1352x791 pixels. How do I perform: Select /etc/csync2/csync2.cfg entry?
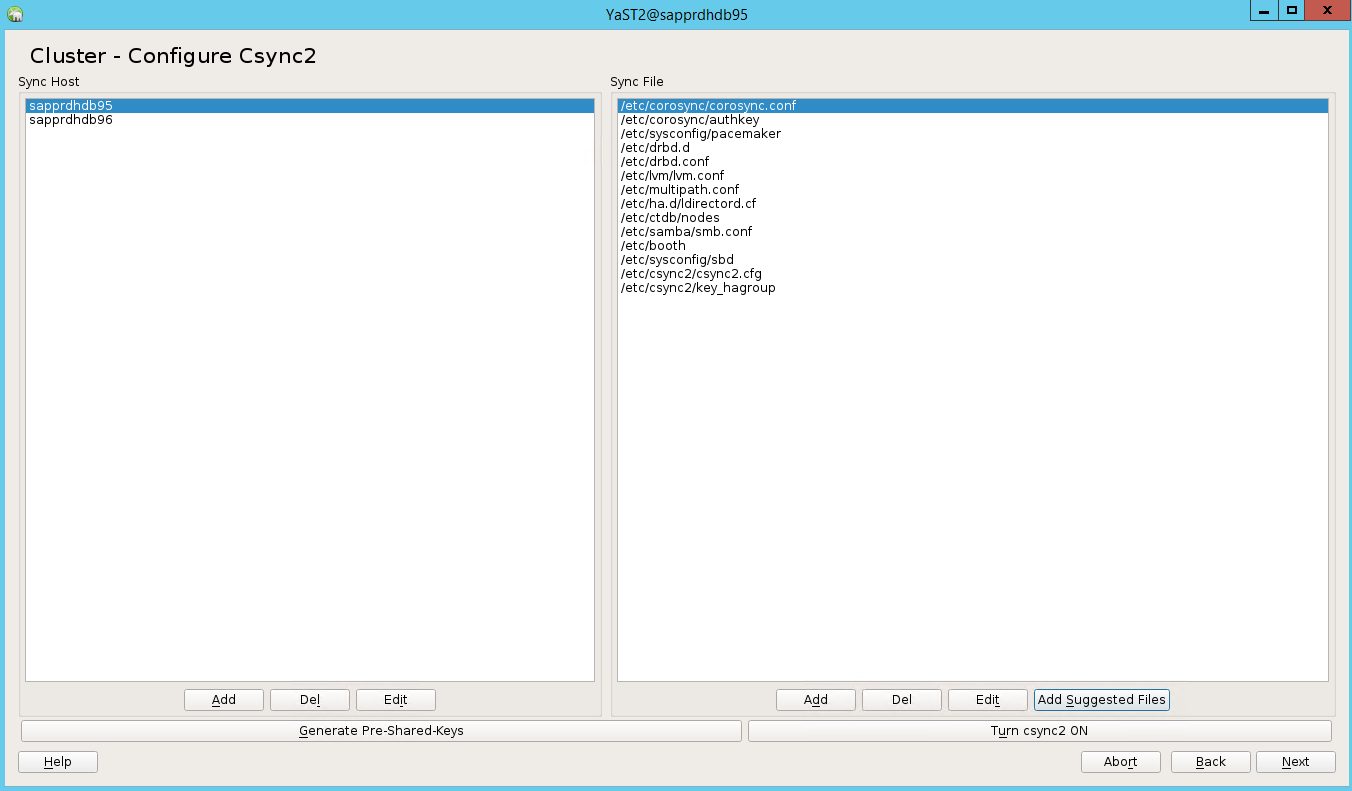972,273
